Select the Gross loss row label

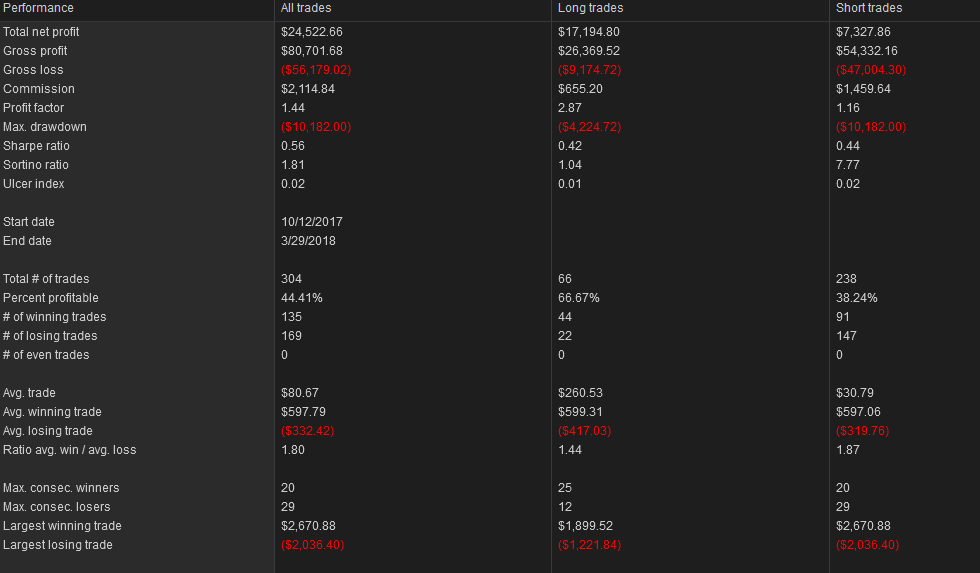point(33,70)
